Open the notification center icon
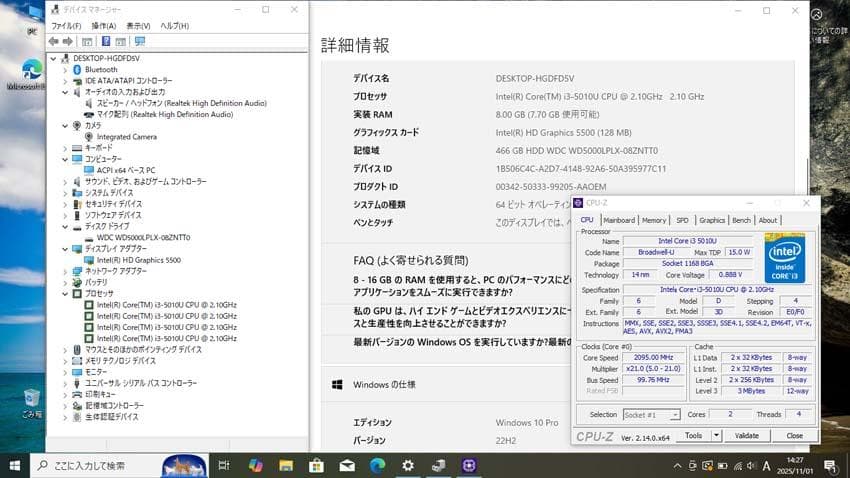 point(830,466)
